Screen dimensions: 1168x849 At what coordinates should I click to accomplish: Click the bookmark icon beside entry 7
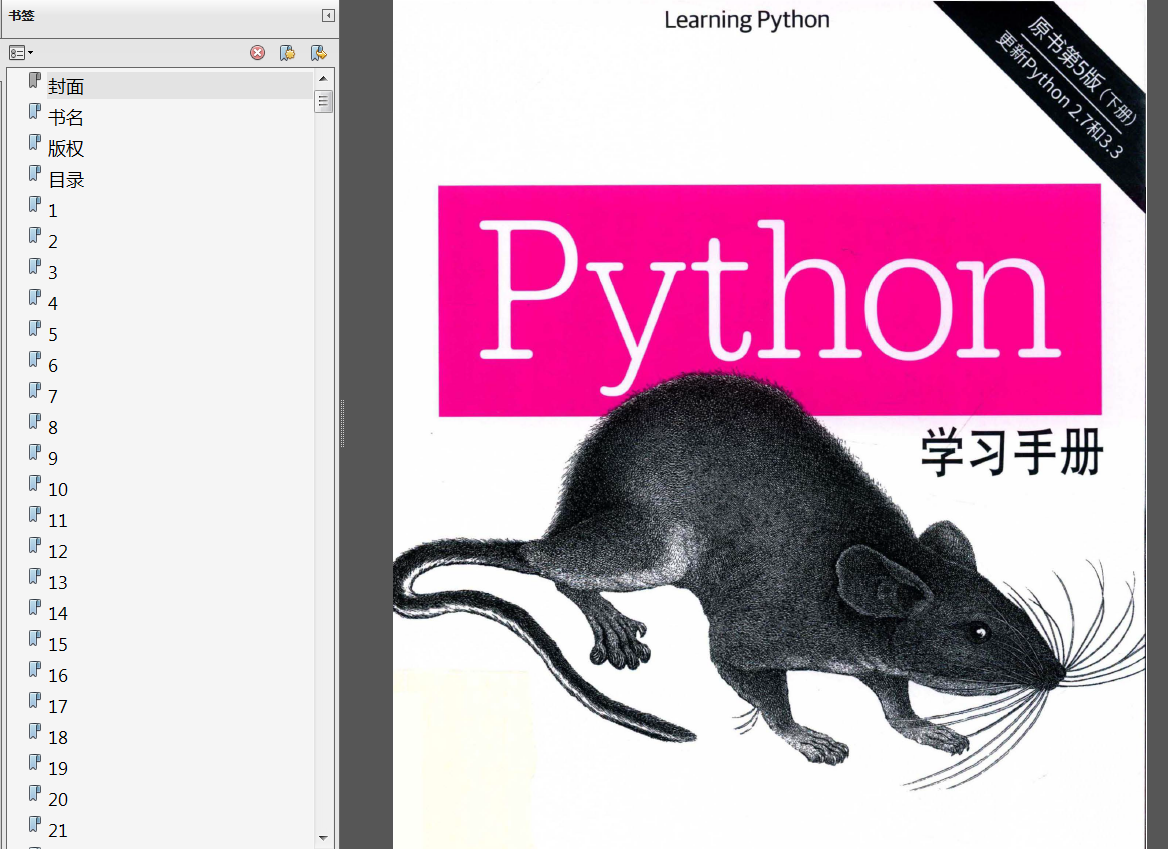click(x=34, y=390)
